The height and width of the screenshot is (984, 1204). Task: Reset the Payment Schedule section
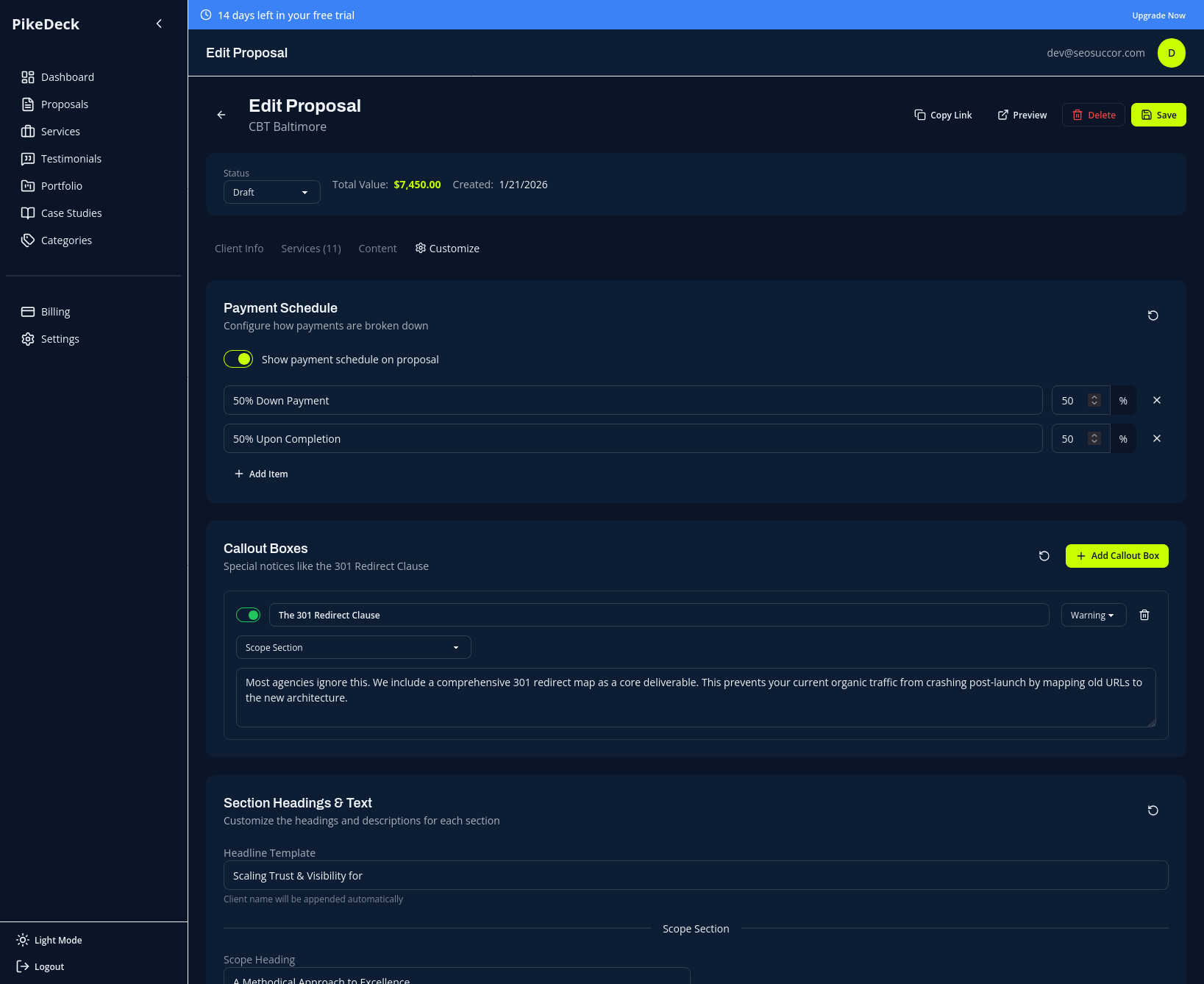point(1153,315)
